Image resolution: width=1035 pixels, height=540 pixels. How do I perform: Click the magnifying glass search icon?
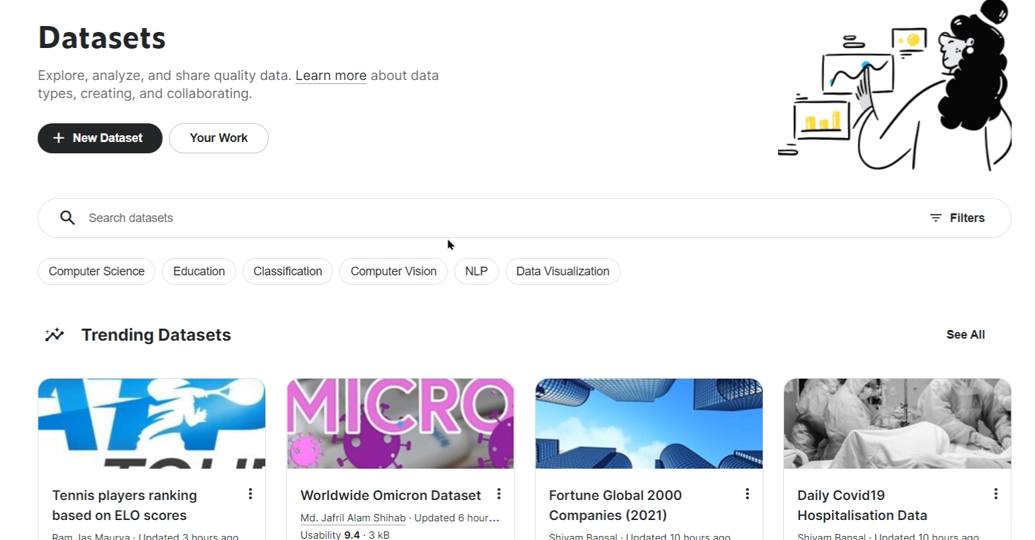tap(67, 218)
